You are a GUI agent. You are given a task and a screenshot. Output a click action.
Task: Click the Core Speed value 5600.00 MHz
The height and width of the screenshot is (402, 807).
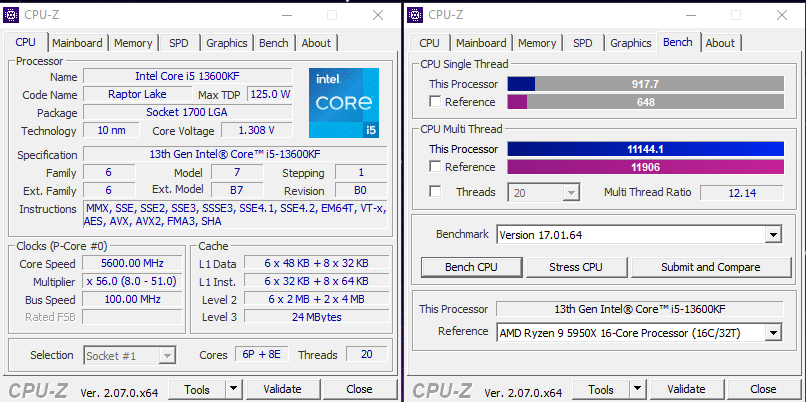tap(132, 263)
